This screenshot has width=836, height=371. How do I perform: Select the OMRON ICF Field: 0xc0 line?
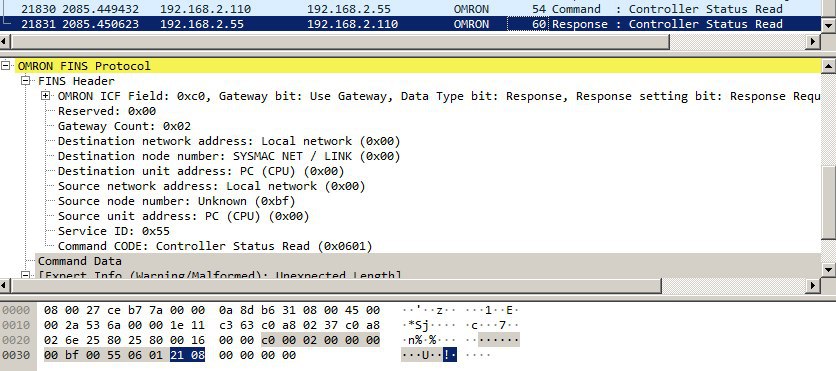click(439, 96)
